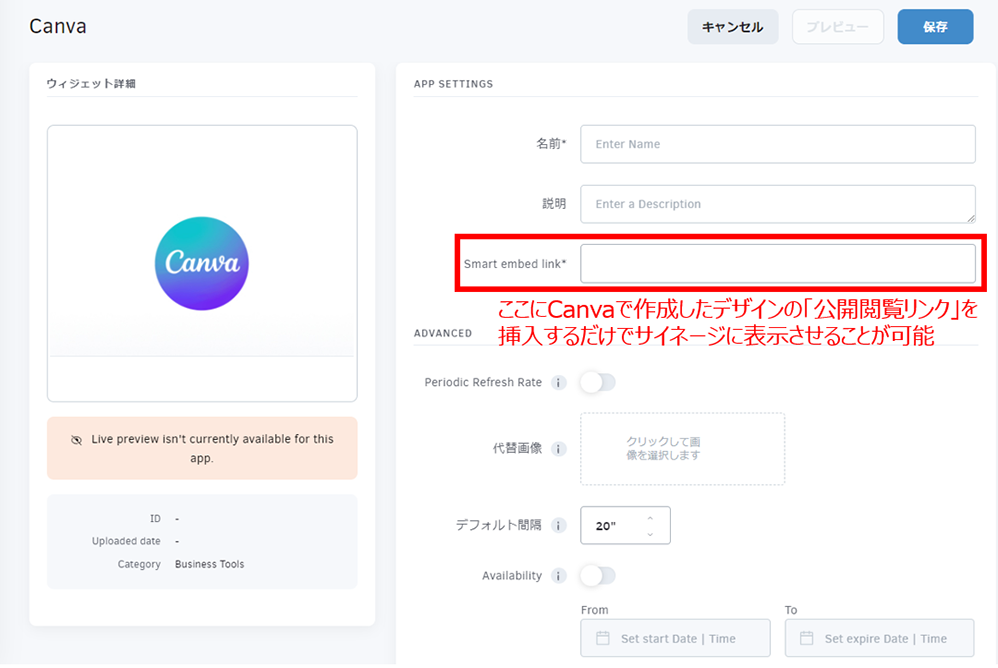Focus the Enter Name field
The image size is (998, 668).
(778, 144)
